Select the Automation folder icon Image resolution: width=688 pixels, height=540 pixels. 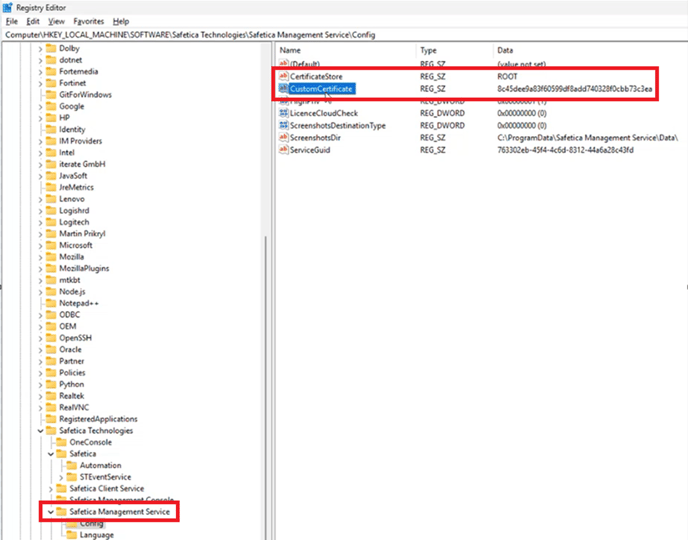pyautogui.click(x=72, y=465)
